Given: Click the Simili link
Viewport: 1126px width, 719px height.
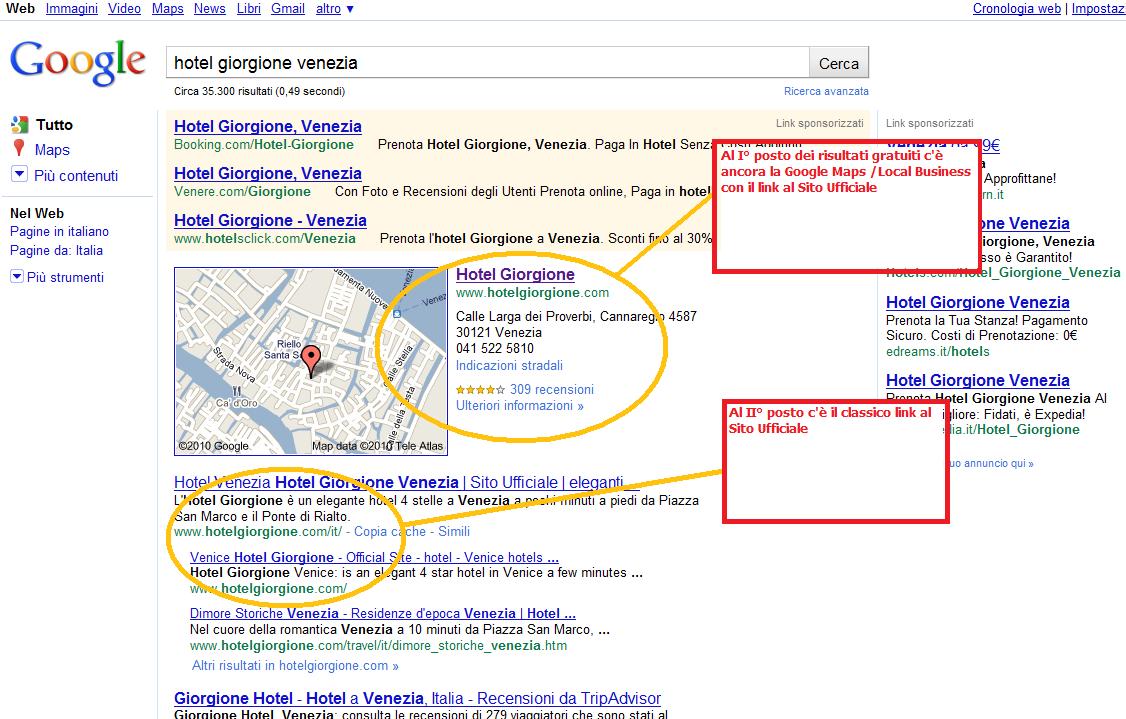Looking at the screenshot, I should (454, 532).
